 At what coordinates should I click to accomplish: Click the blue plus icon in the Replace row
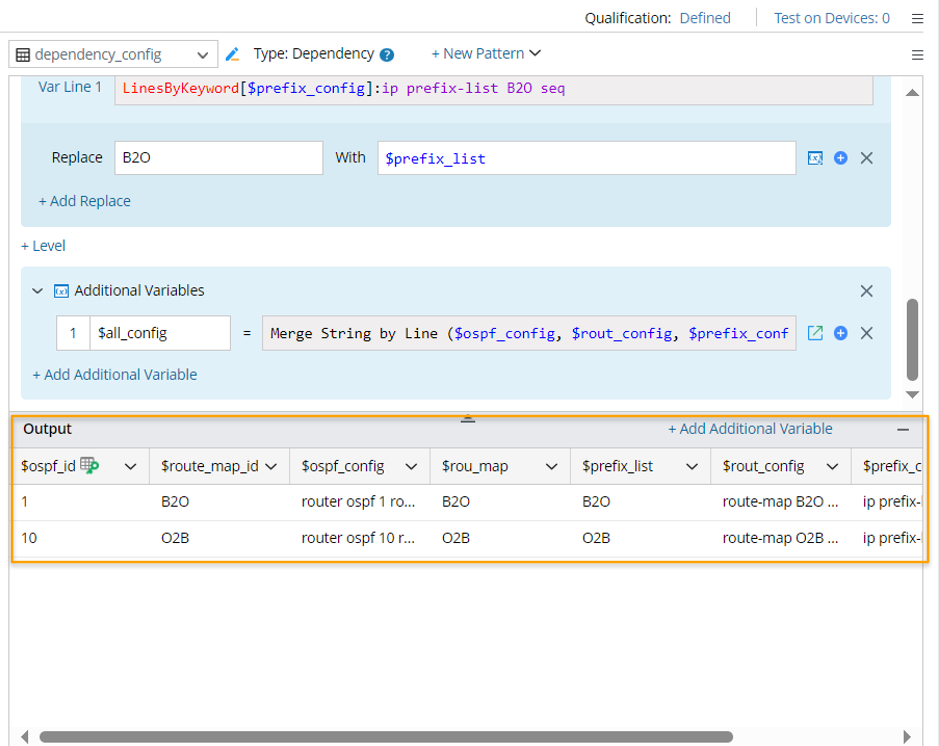(x=841, y=158)
